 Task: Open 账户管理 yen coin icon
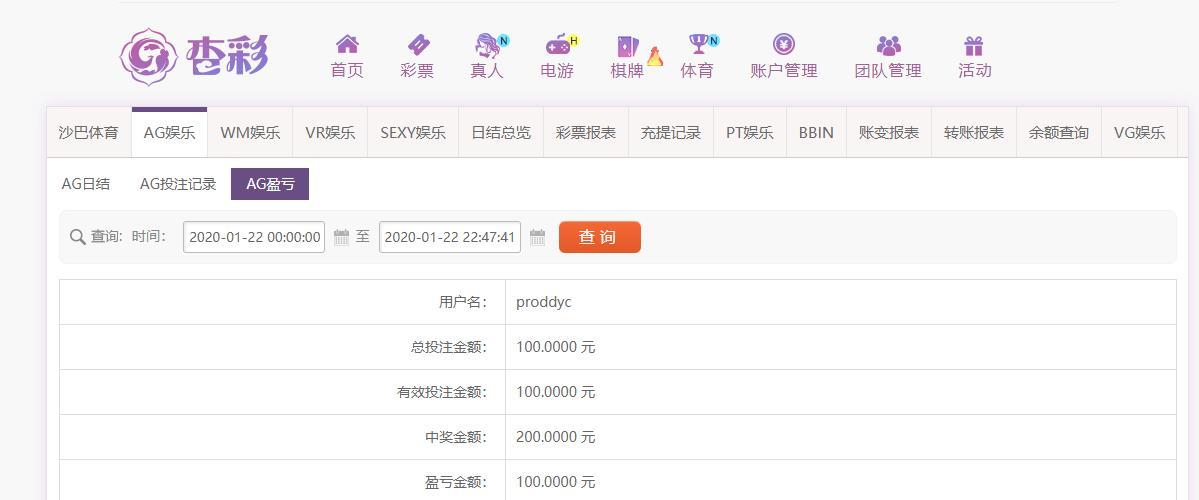click(x=784, y=44)
